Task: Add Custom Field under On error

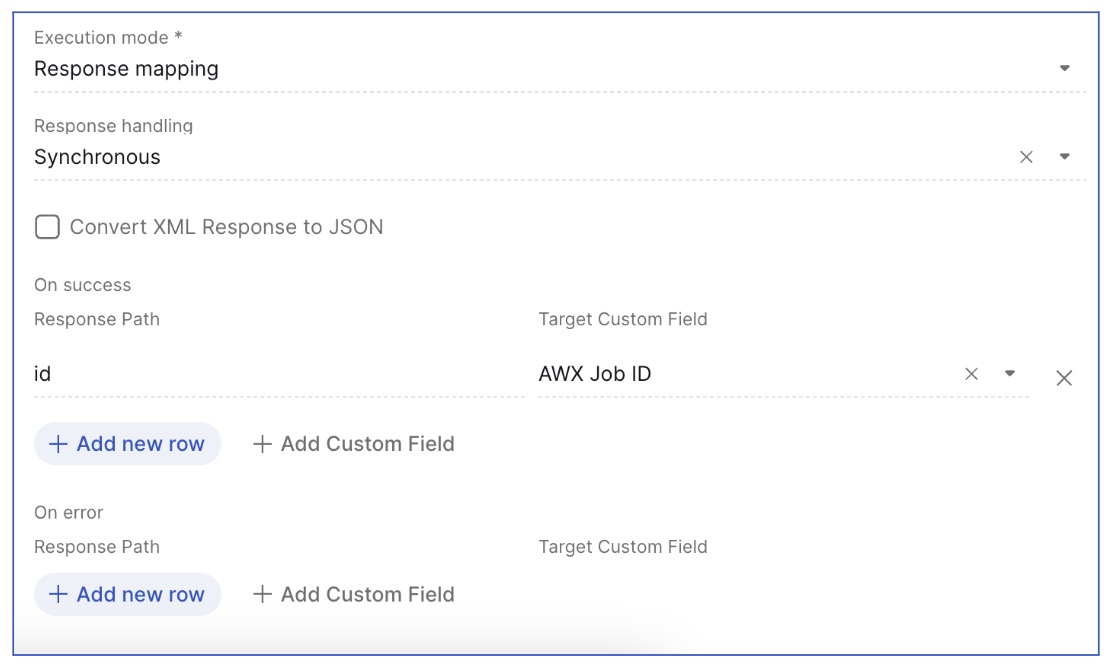Action: (354, 594)
